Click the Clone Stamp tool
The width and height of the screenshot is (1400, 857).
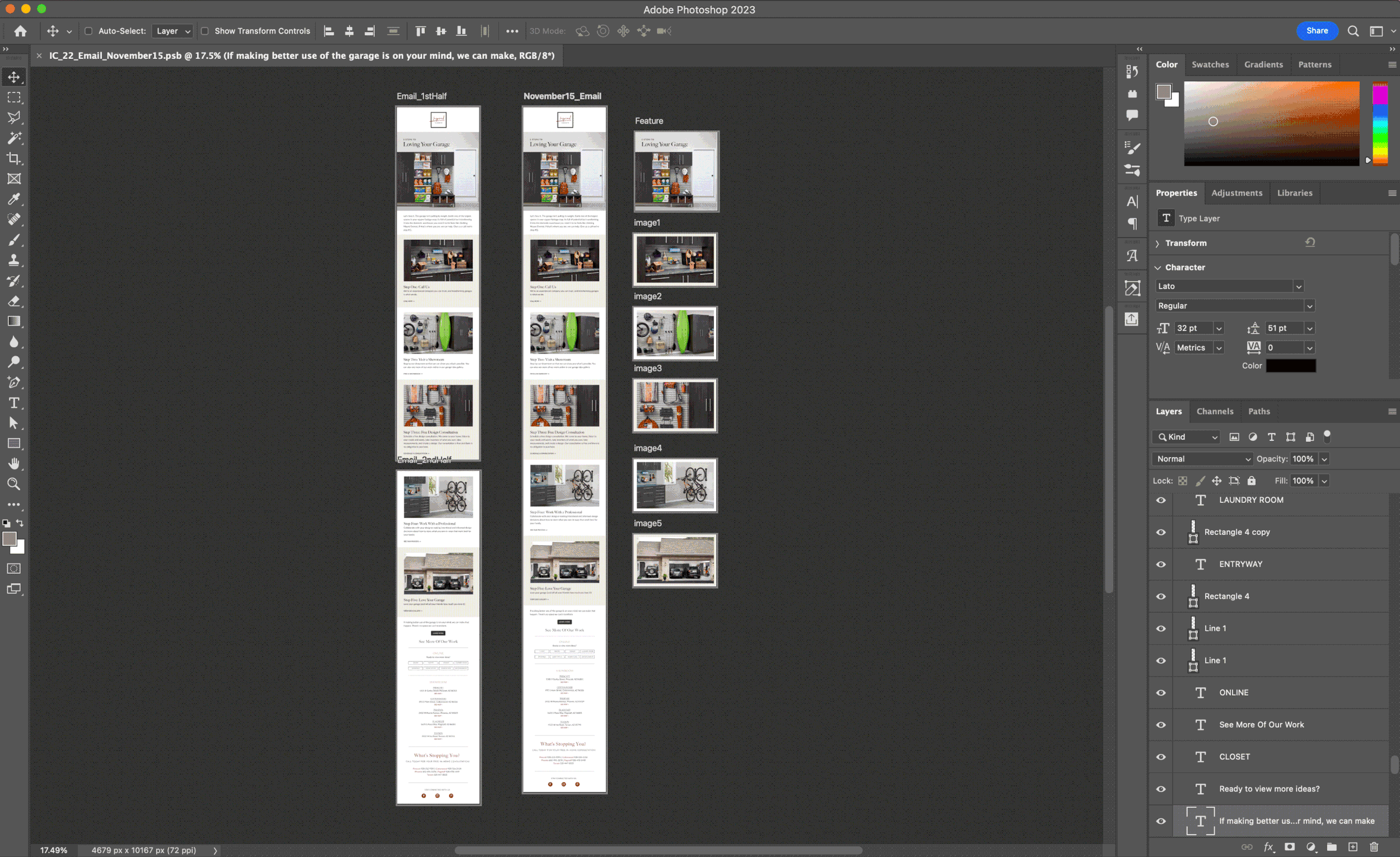pos(13,260)
